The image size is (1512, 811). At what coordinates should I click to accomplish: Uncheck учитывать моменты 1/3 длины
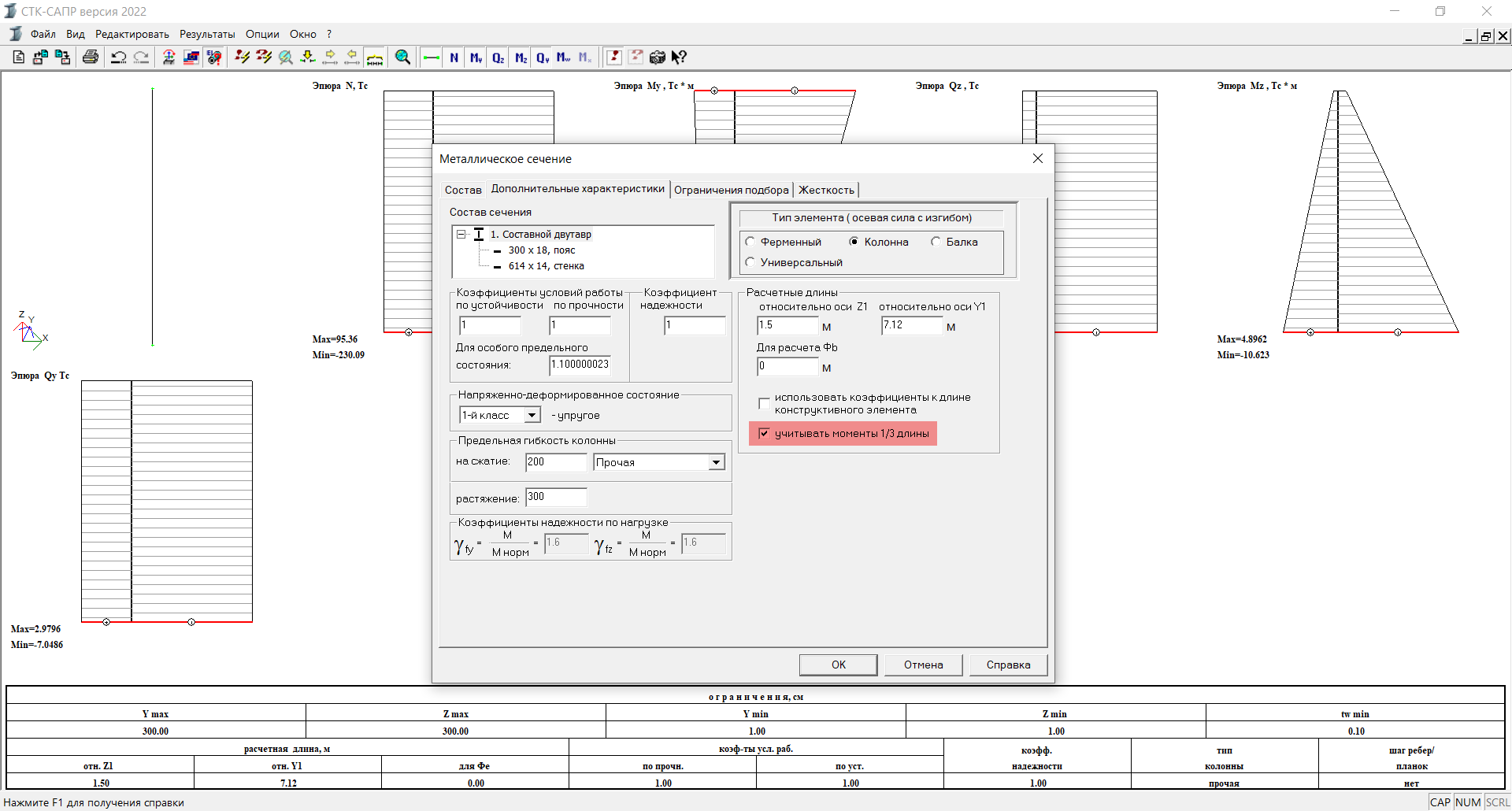[x=764, y=433]
